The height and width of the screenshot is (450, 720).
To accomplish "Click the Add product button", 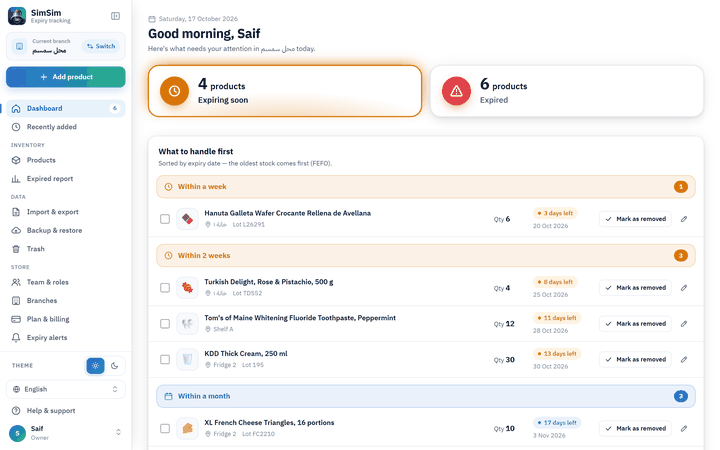I will 66,77.
